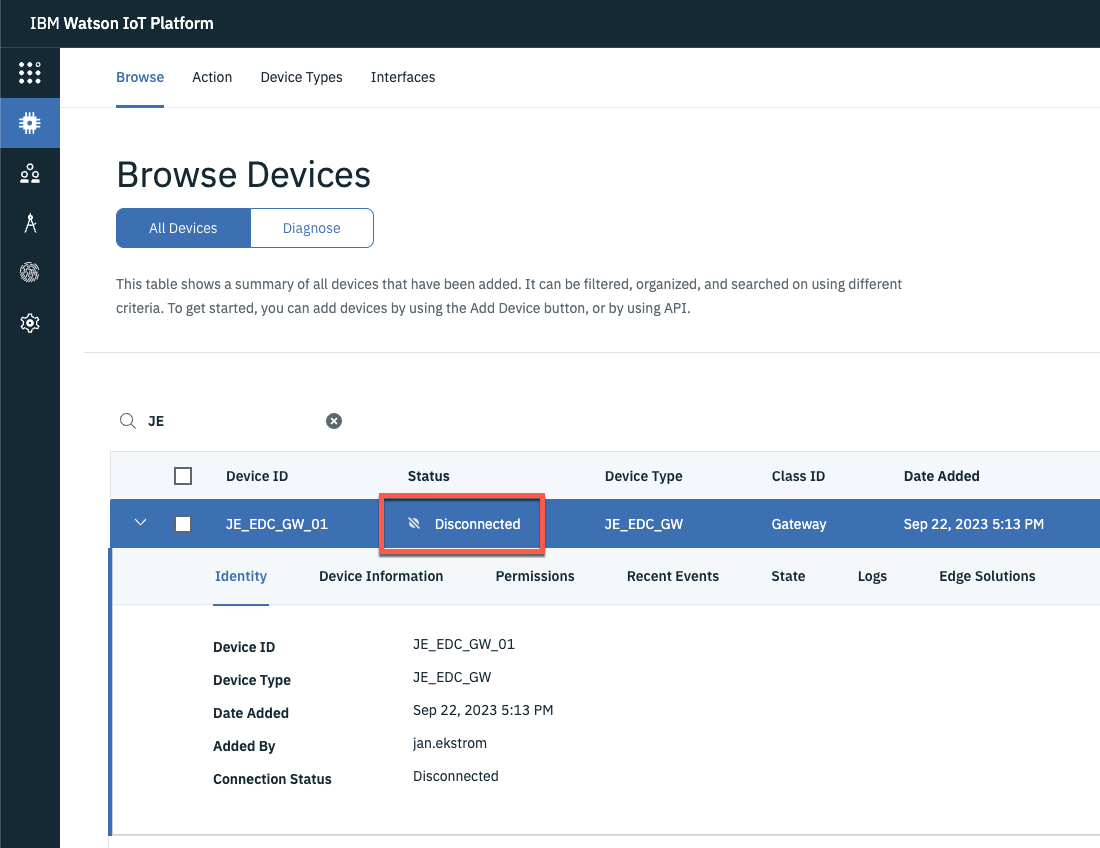The height and width of the screenshot is (848, 1100).
Task: Sort by the Device ID column header
Action: [257, 476]
